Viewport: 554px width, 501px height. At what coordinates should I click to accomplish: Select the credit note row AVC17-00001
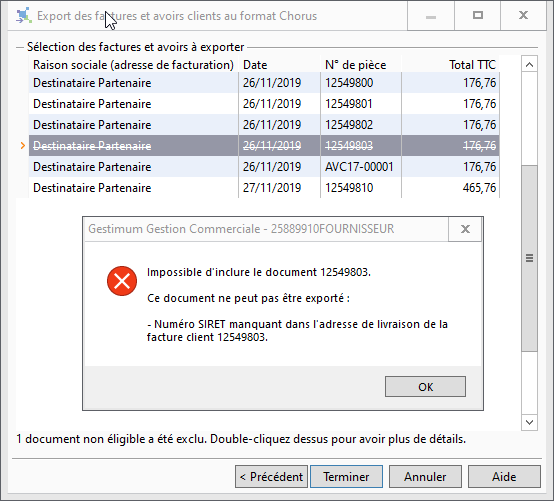[x=264, y=167]
